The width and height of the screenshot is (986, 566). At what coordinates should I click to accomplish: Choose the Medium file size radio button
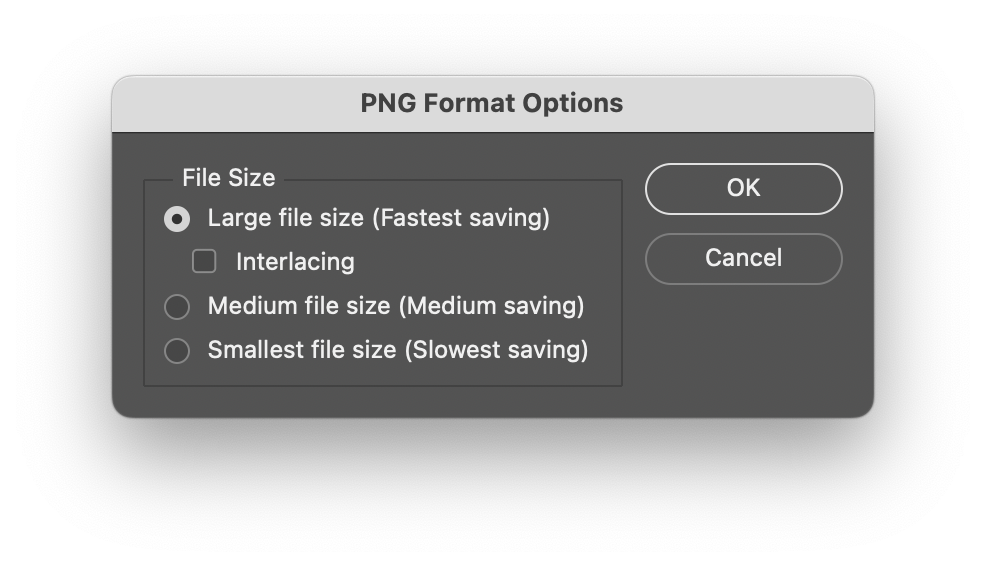tap(177, 307)
